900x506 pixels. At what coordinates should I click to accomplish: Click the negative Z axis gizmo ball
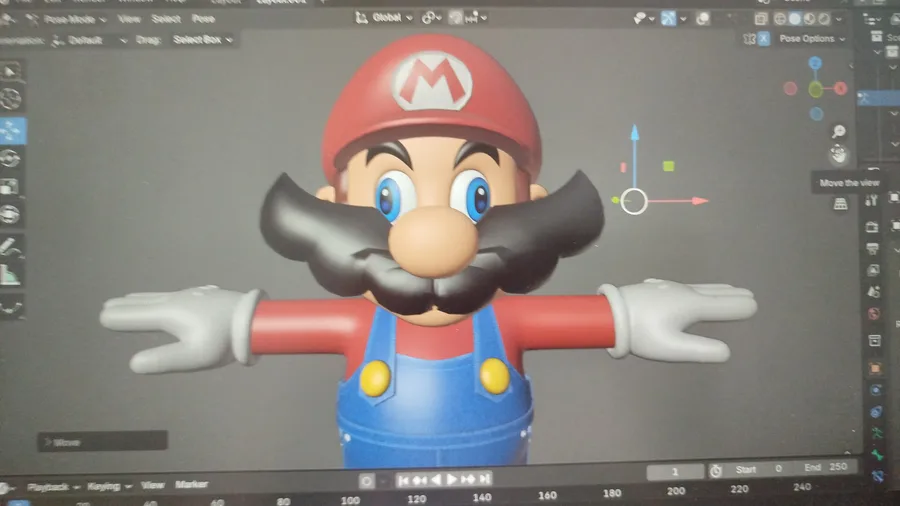tap(816, 114)
